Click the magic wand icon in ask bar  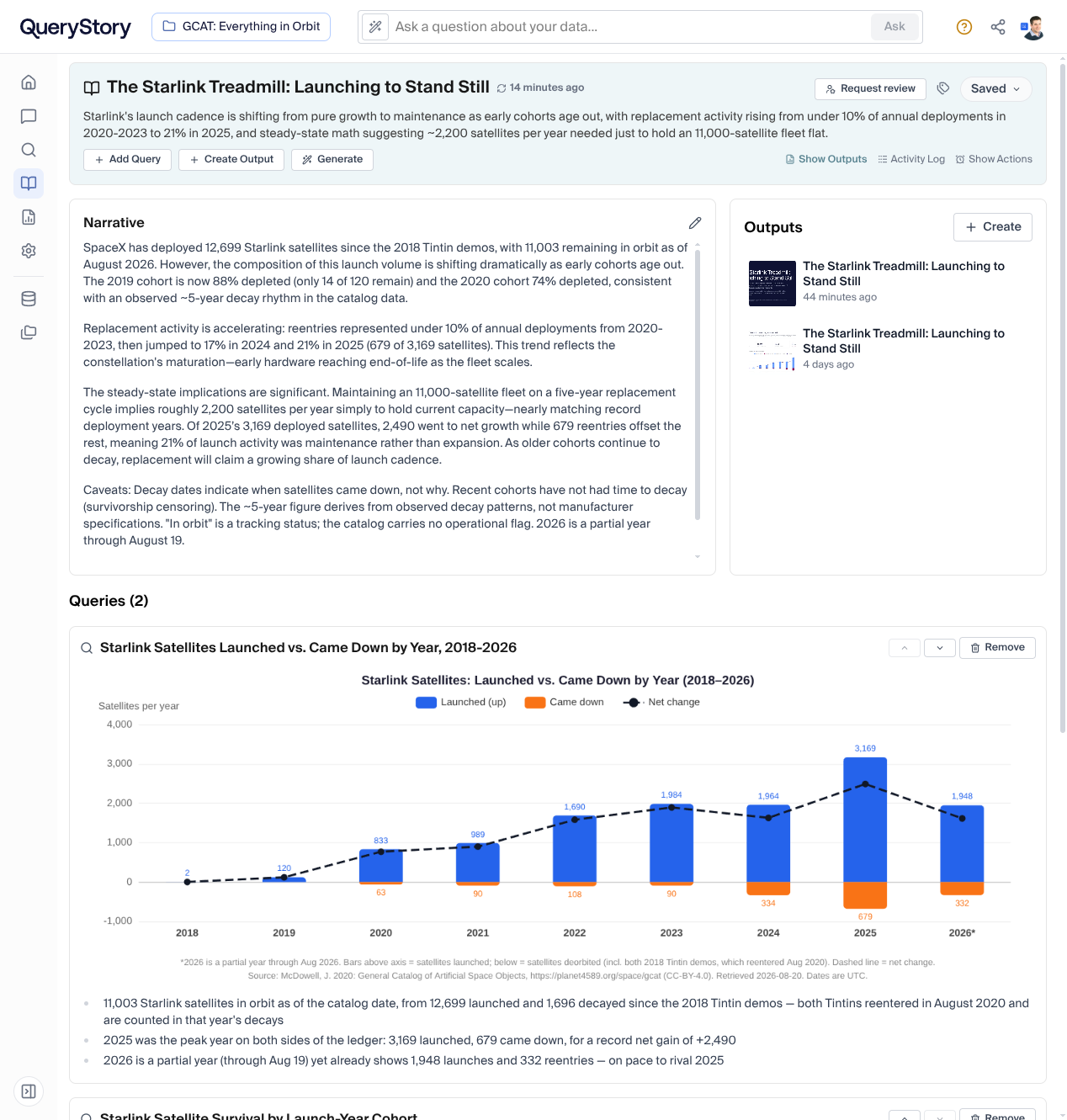tap(375, 27)
